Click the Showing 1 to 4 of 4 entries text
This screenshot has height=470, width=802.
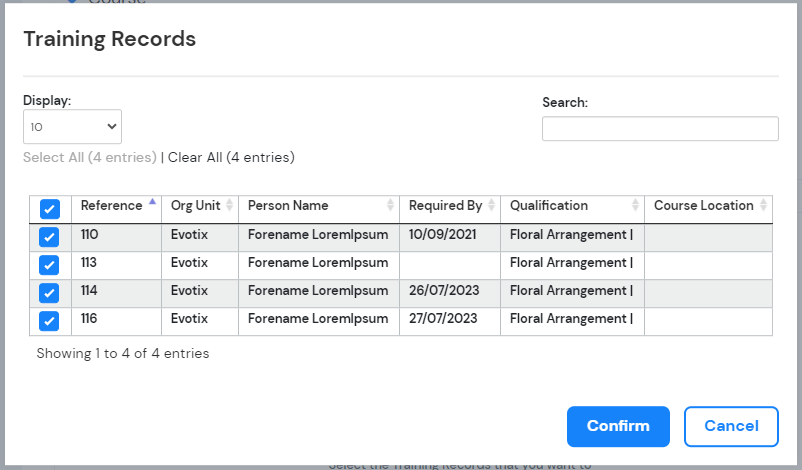[123, 353]
